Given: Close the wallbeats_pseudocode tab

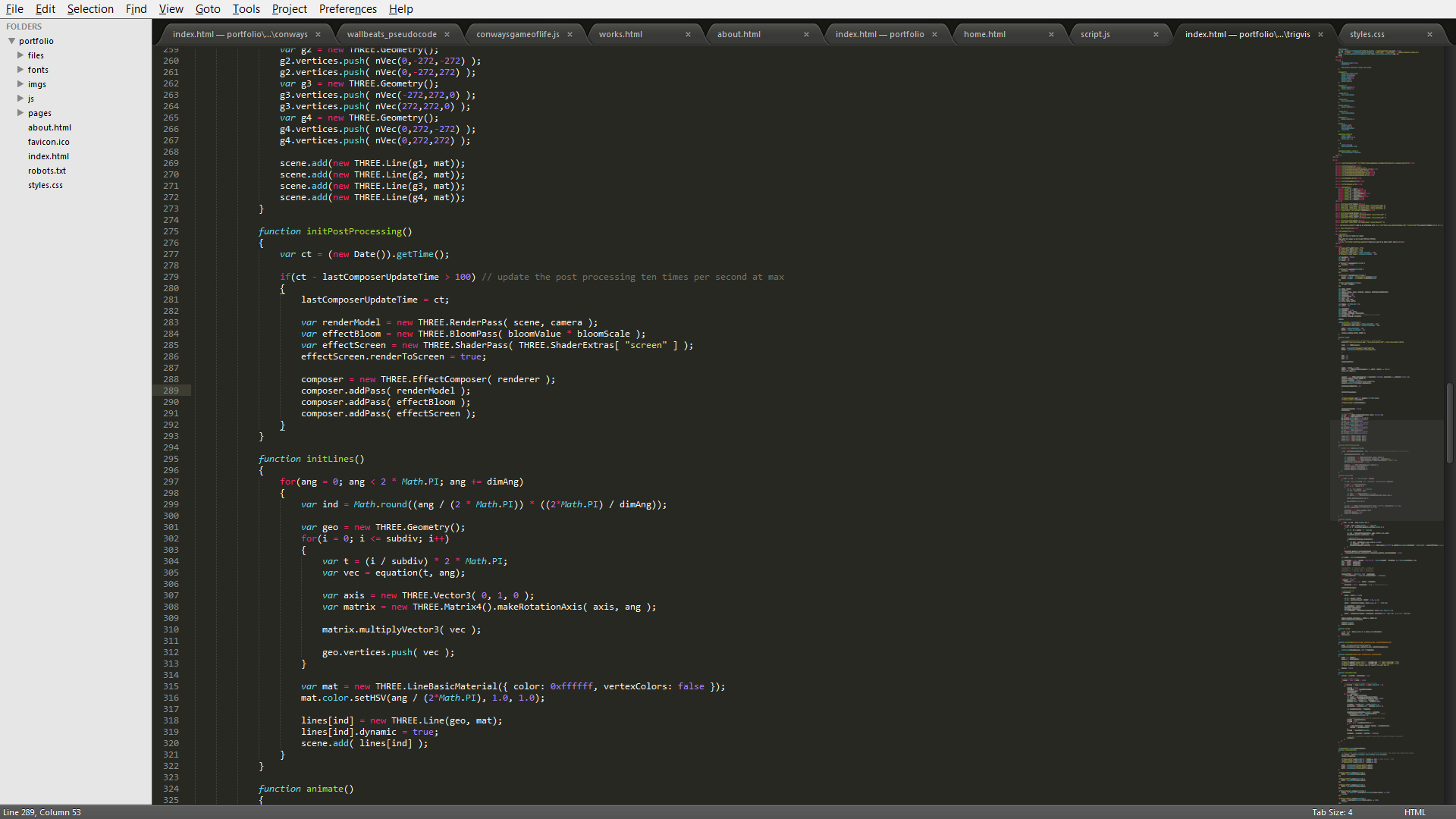Looking at the screenshot, I should pyautogui.click(x=447, y=34).
